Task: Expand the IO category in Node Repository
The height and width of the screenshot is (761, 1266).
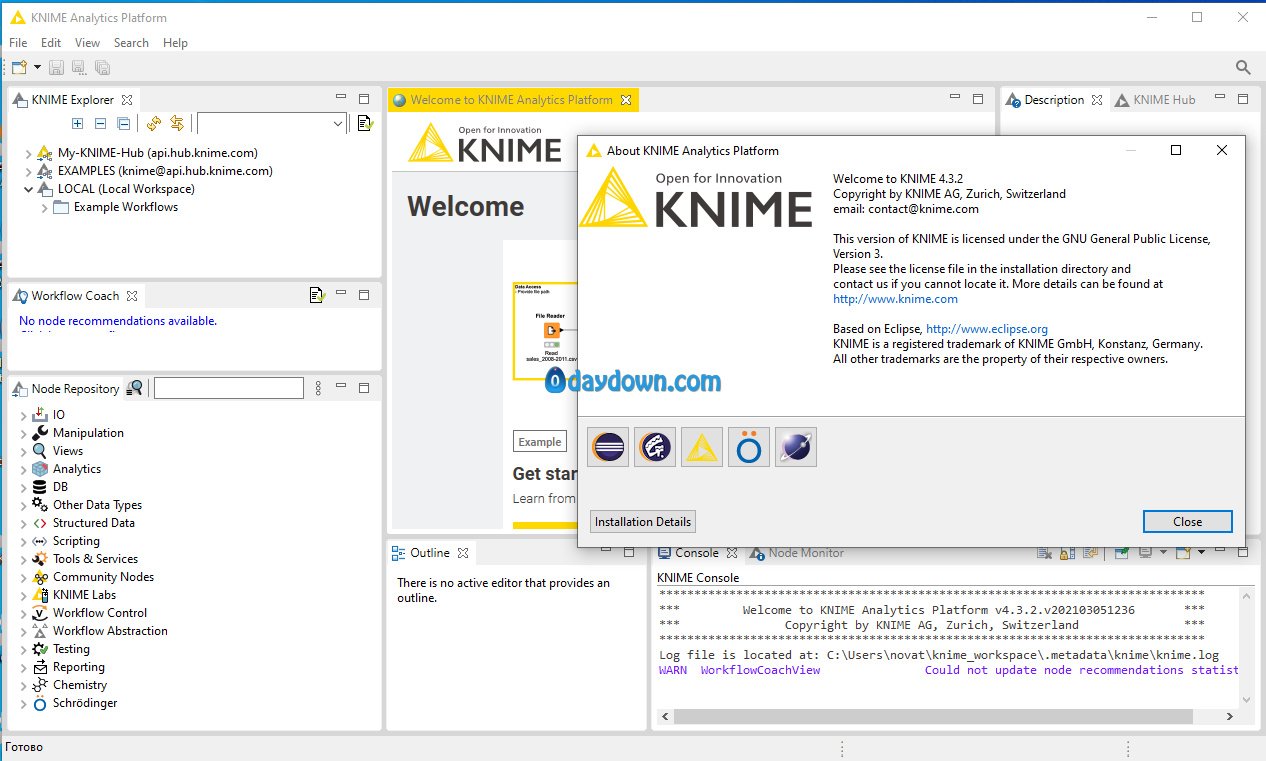Action: (24, 415)
